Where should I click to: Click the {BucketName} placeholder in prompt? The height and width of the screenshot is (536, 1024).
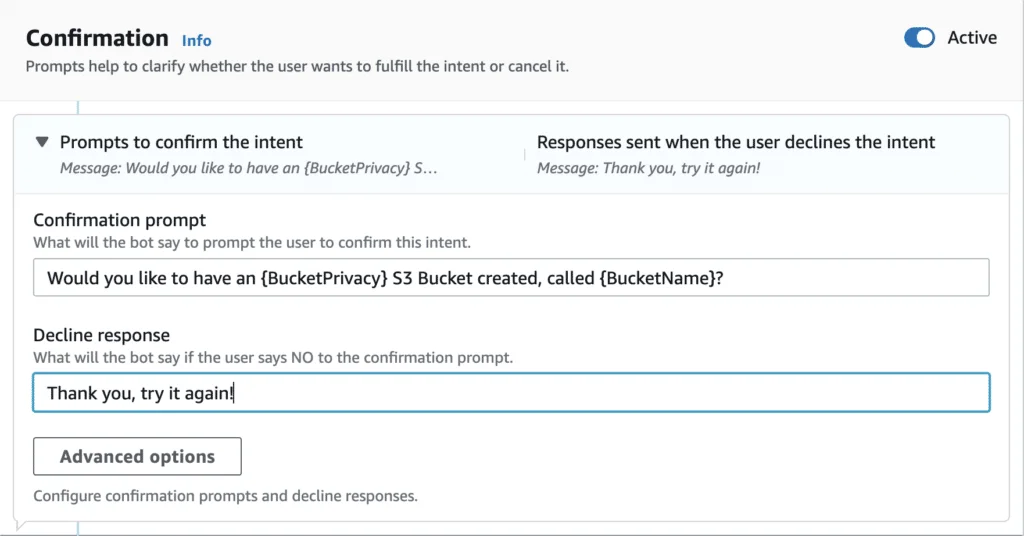point(656,278)
